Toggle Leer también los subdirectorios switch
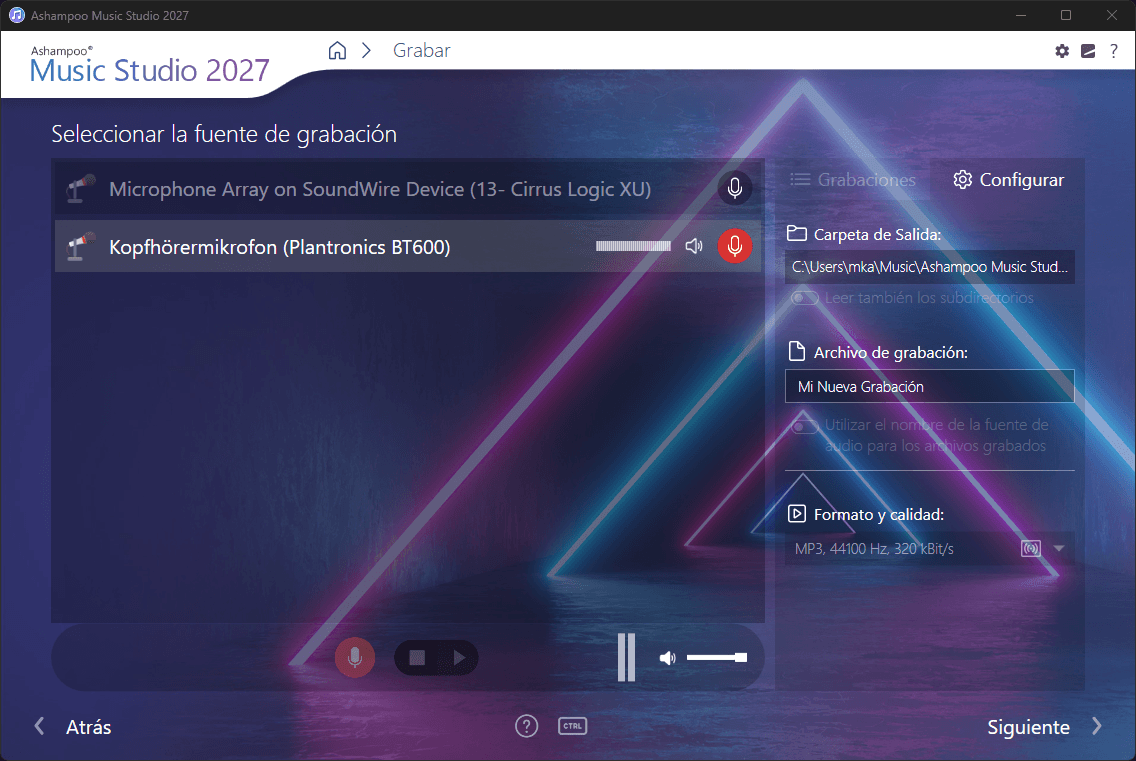This screenshot has width=1136, height=761. (804, 298)
